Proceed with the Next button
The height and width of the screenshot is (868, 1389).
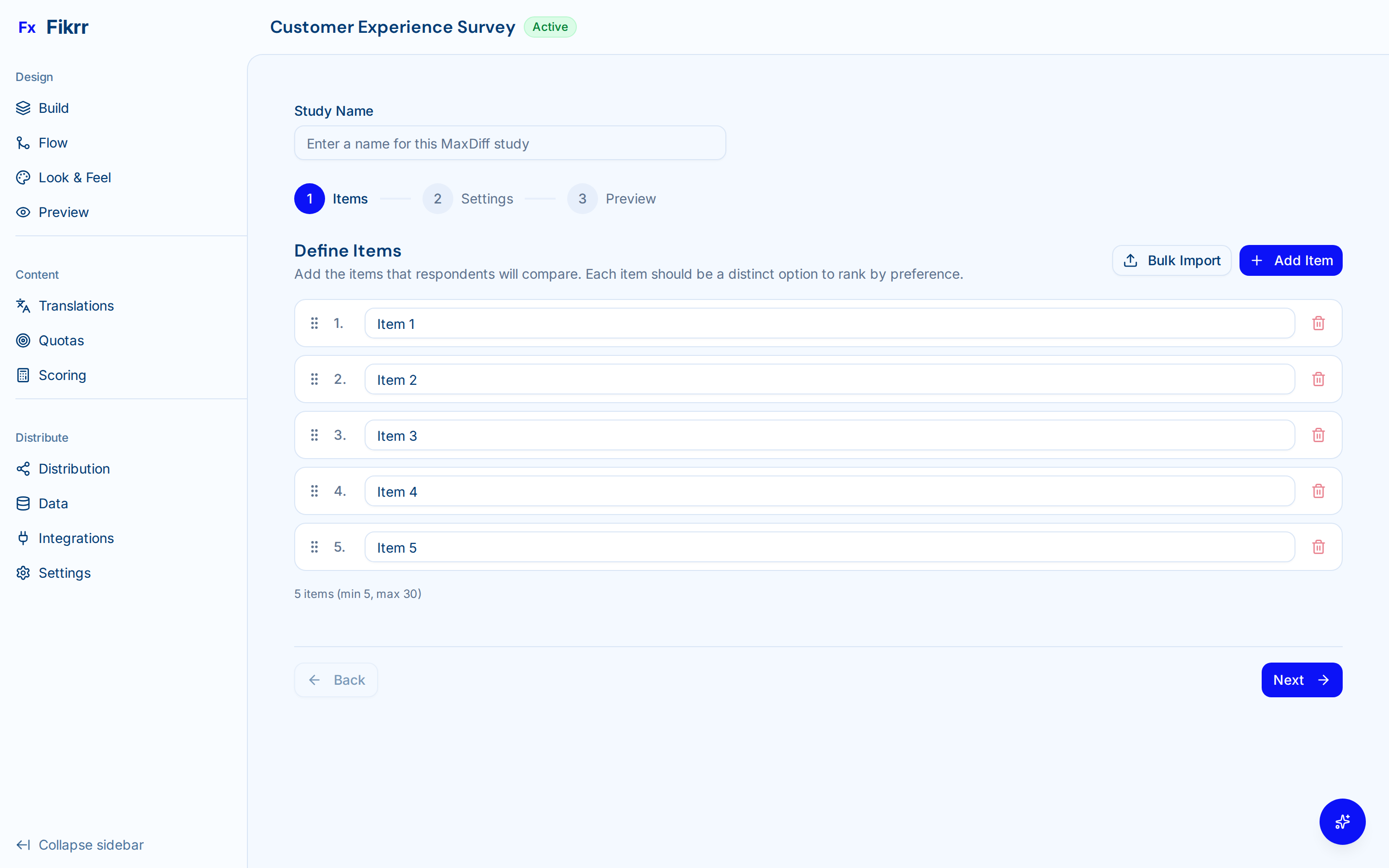1301,680
